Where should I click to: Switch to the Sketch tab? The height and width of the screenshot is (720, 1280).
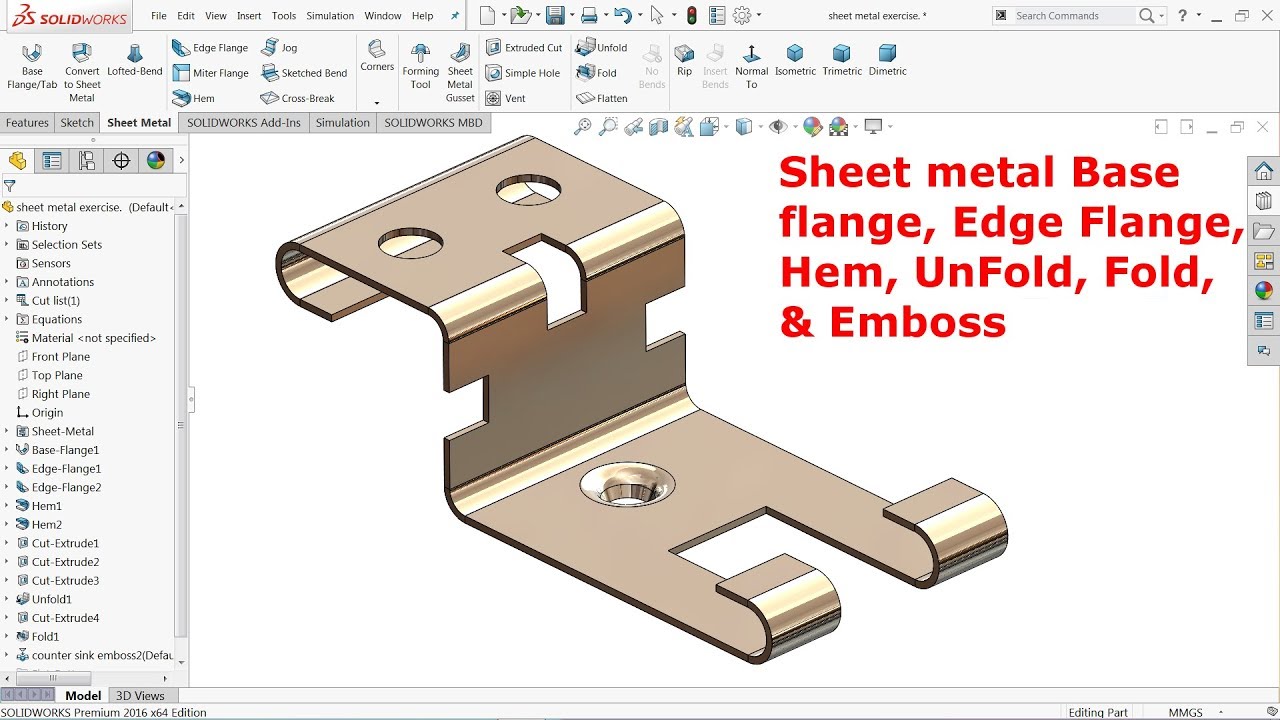point(77,123)
